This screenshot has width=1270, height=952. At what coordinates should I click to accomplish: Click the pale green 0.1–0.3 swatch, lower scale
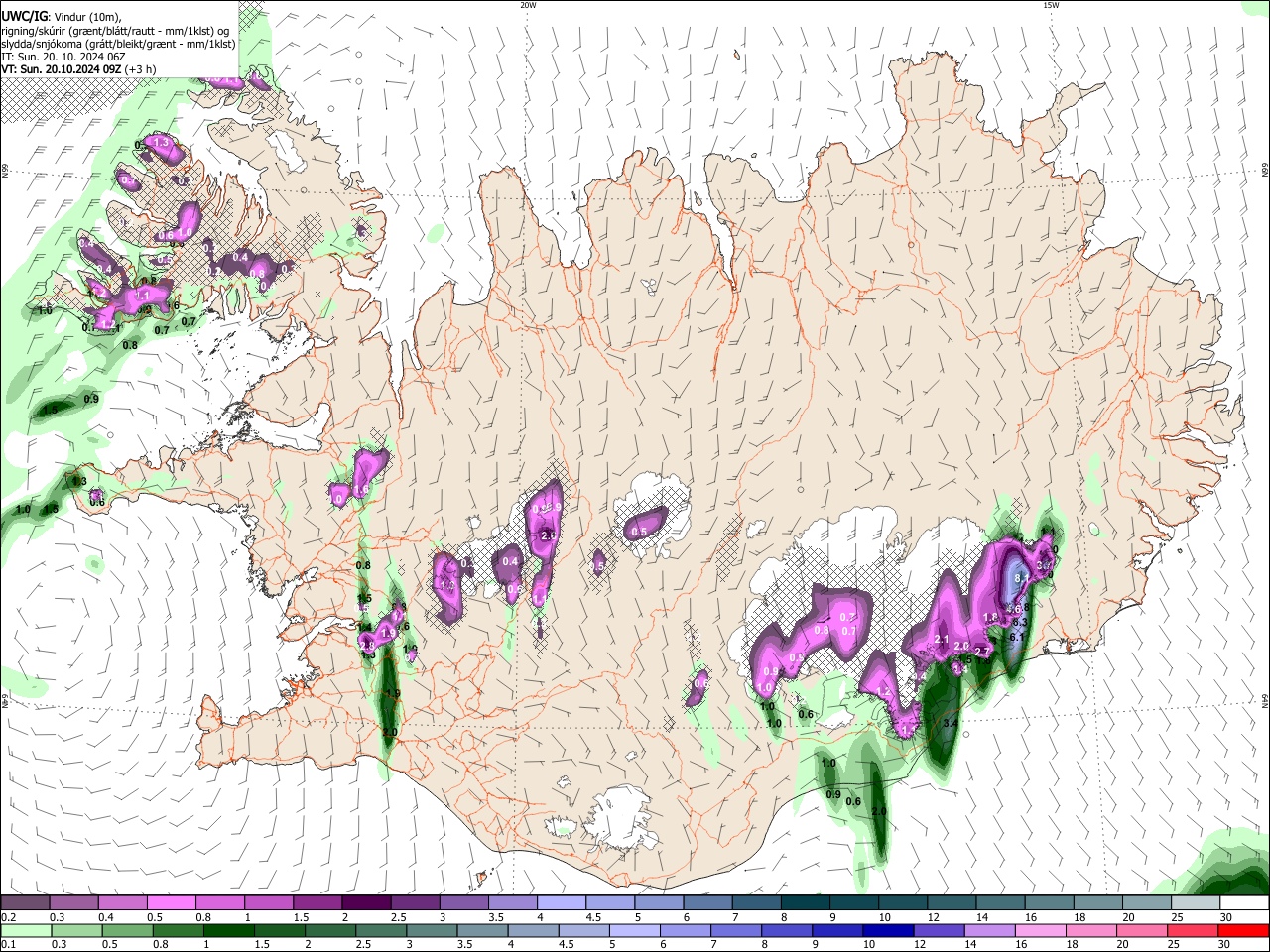26,930
